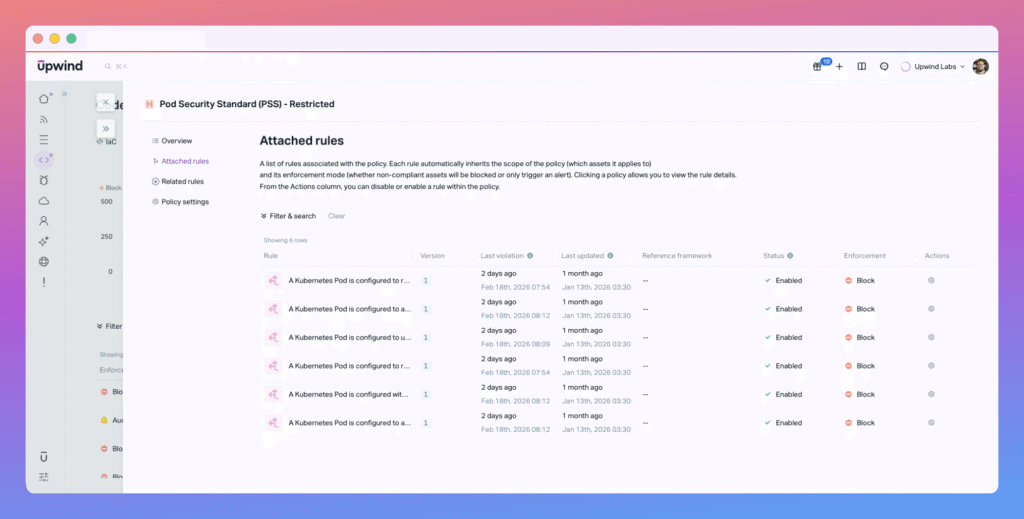Viewport: 1024px width, 519px height.
Task: Open the chat bubble icon in header
Action: click(x=884, y=67)
